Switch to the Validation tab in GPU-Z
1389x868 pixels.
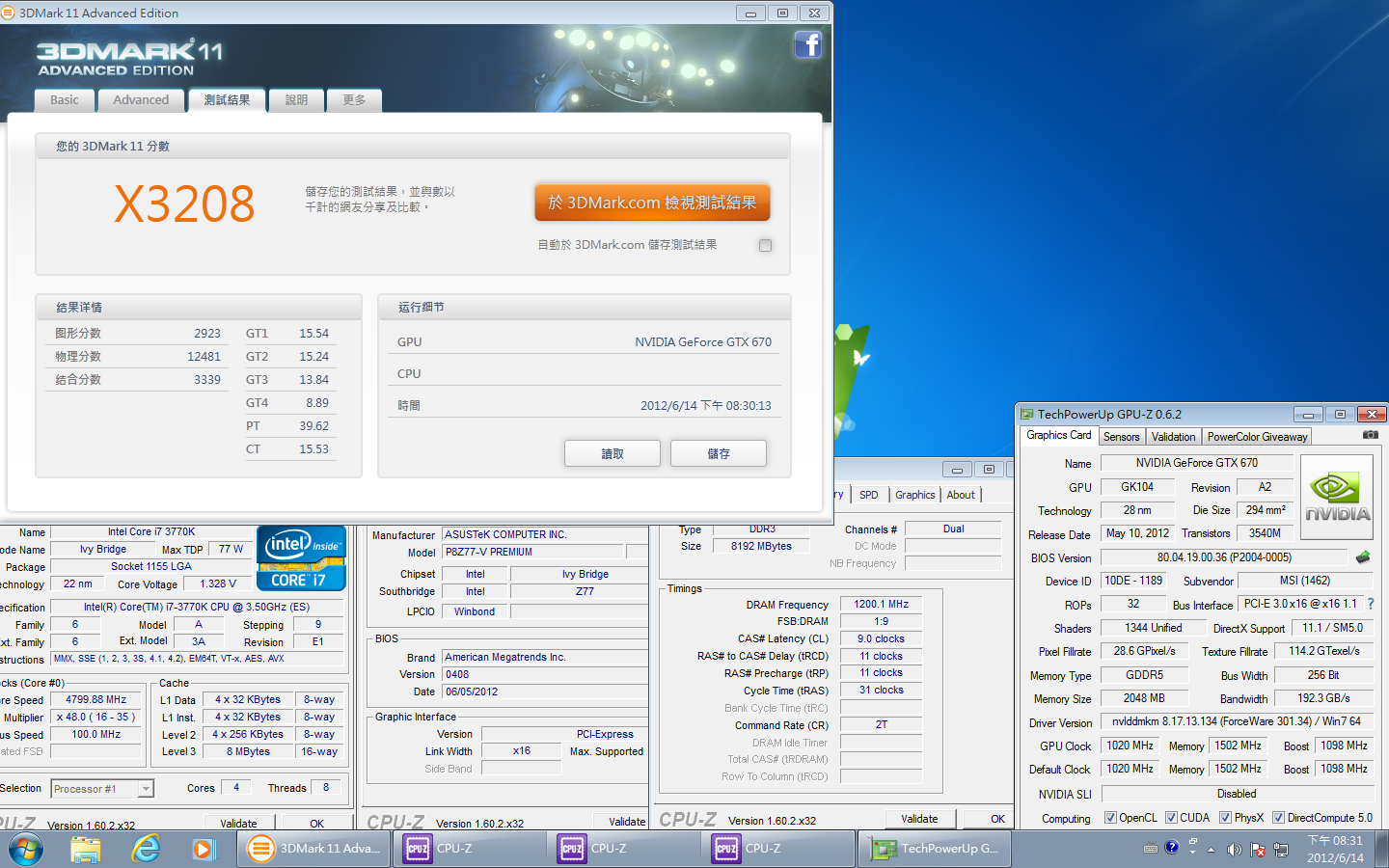pos(1173,436)
